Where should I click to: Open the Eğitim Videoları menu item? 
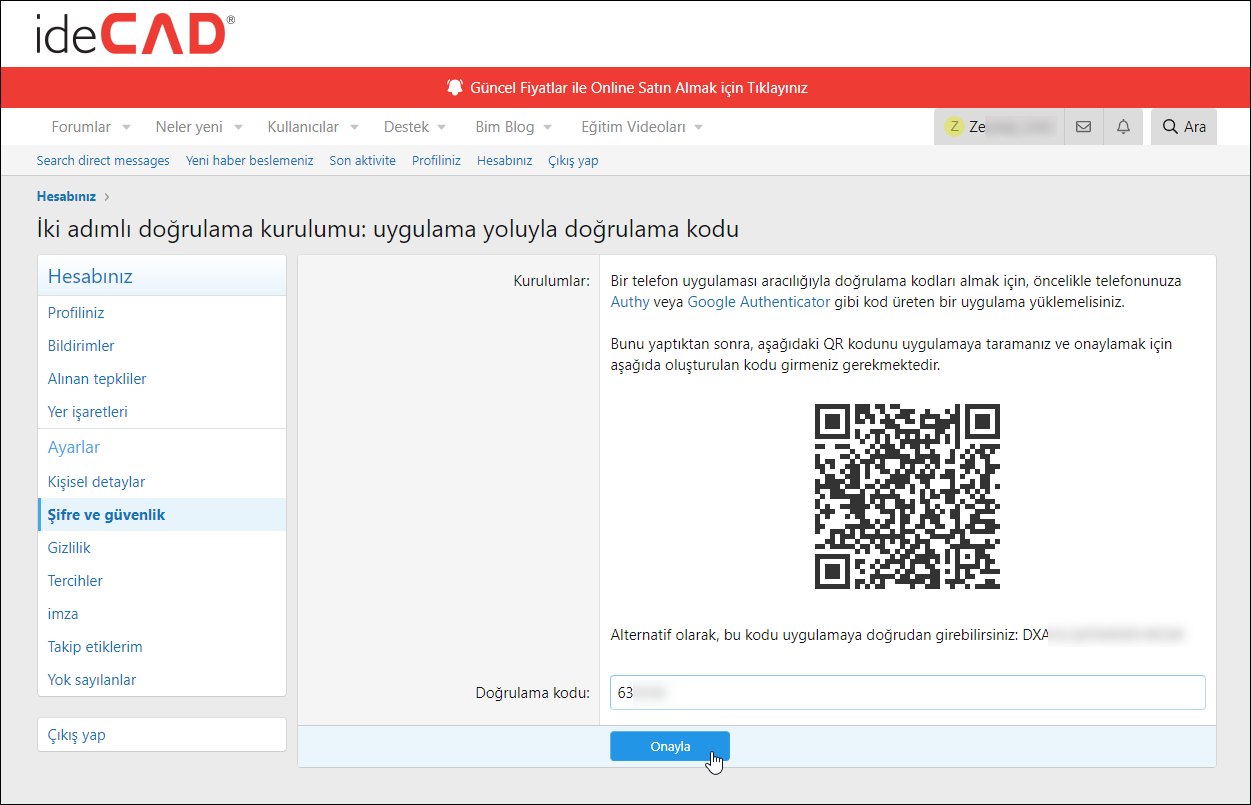tap(634, 127)
